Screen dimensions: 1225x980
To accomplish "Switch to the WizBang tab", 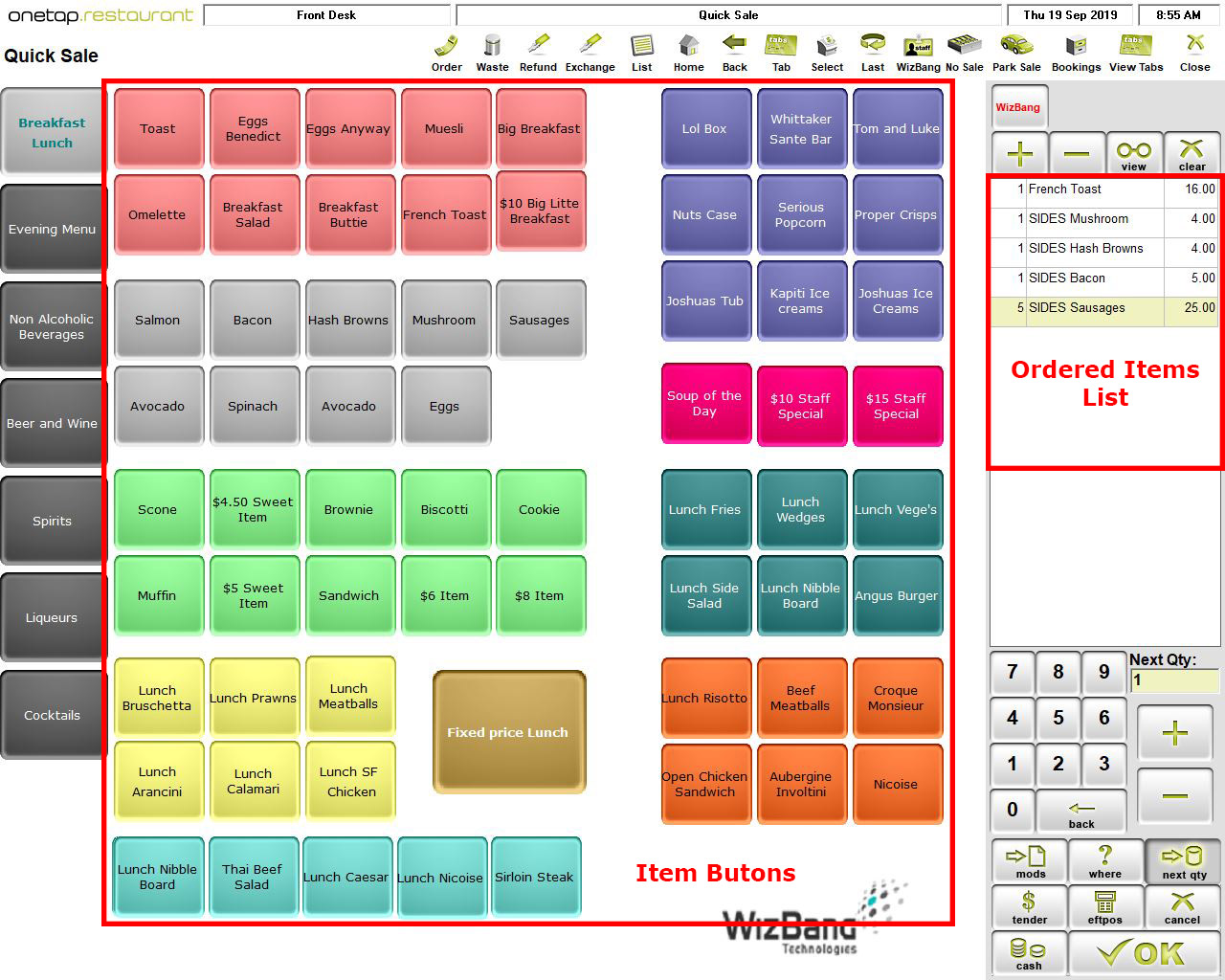I will pos(1018,107).
